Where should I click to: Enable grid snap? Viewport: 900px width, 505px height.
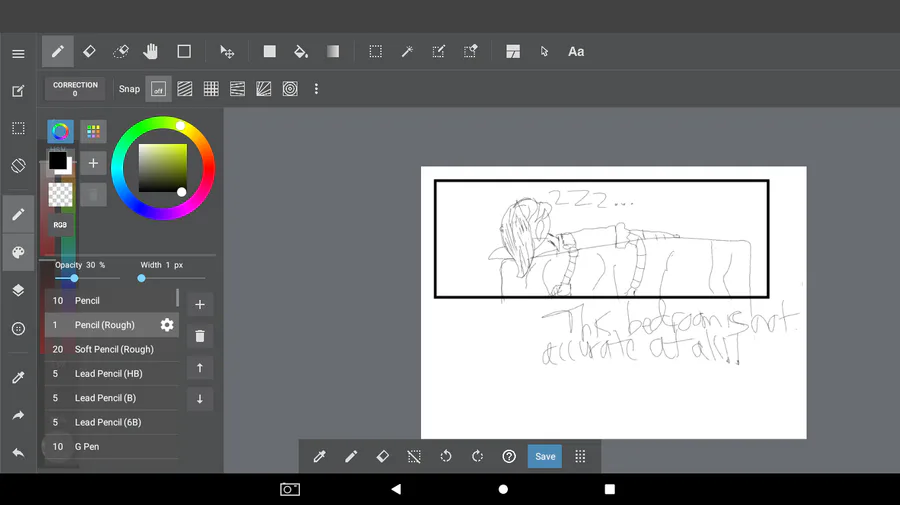pos(211,89)
